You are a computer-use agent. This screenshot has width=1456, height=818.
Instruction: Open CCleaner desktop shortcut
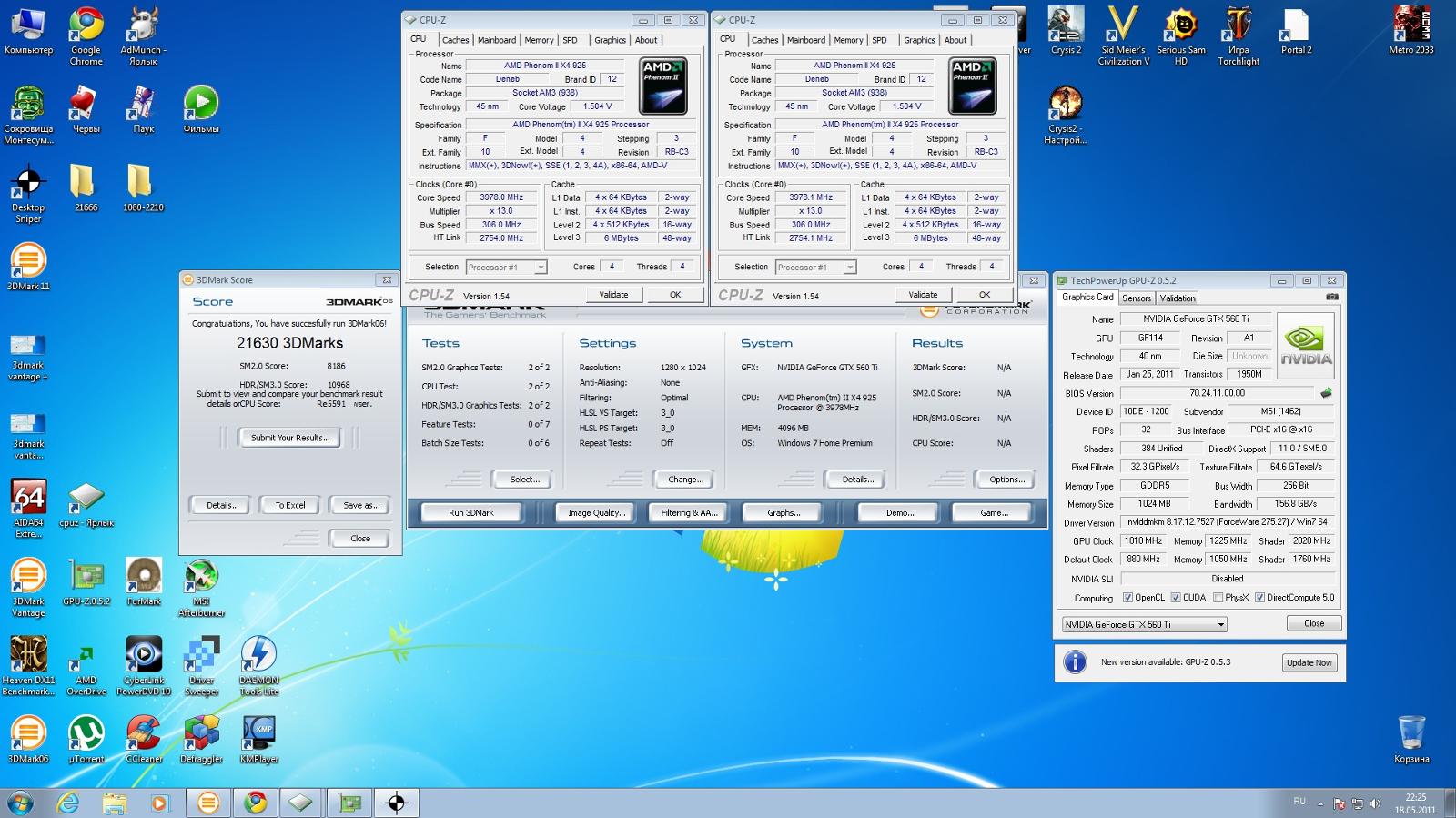[x=144, y=739]
